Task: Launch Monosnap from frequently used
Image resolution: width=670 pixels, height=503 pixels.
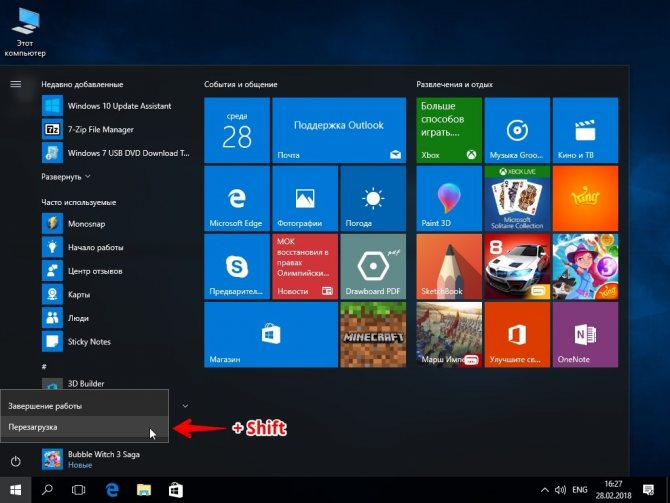Action: (115, 224)
